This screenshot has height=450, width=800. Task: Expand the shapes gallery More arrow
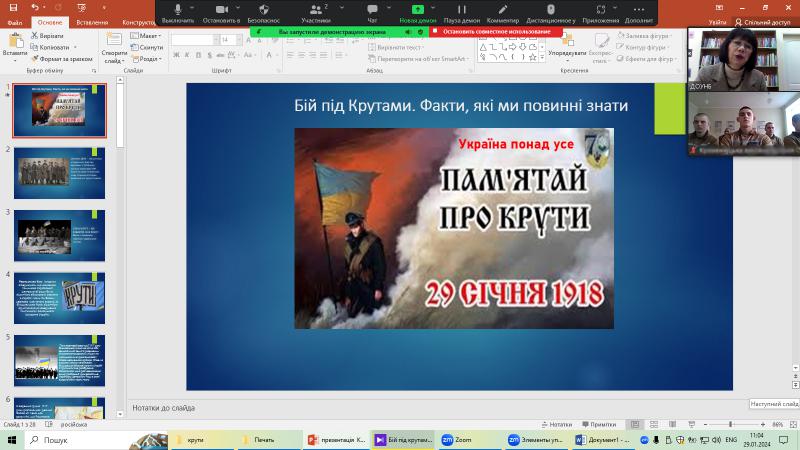point(542,59)
